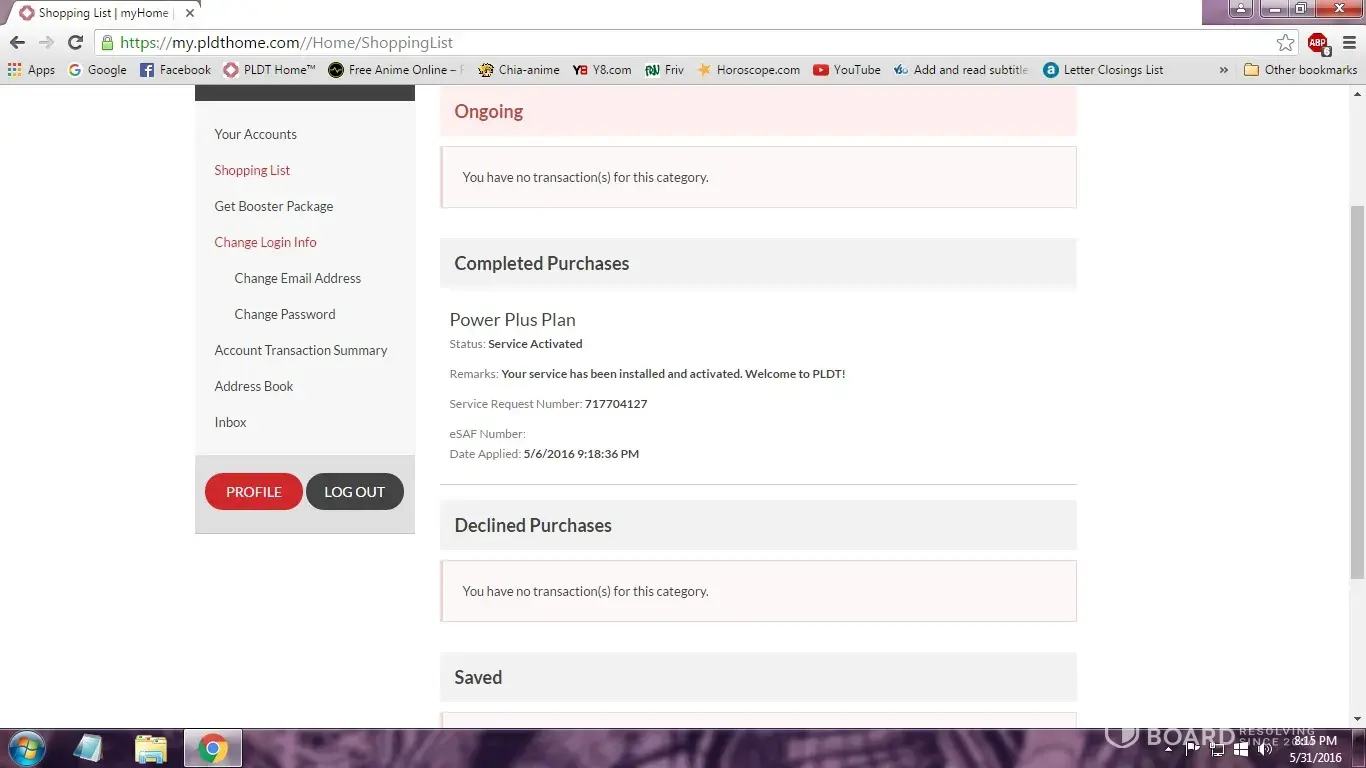
Task: Open Your Accounts in the sidebar
Action: [x=255, y=134]
